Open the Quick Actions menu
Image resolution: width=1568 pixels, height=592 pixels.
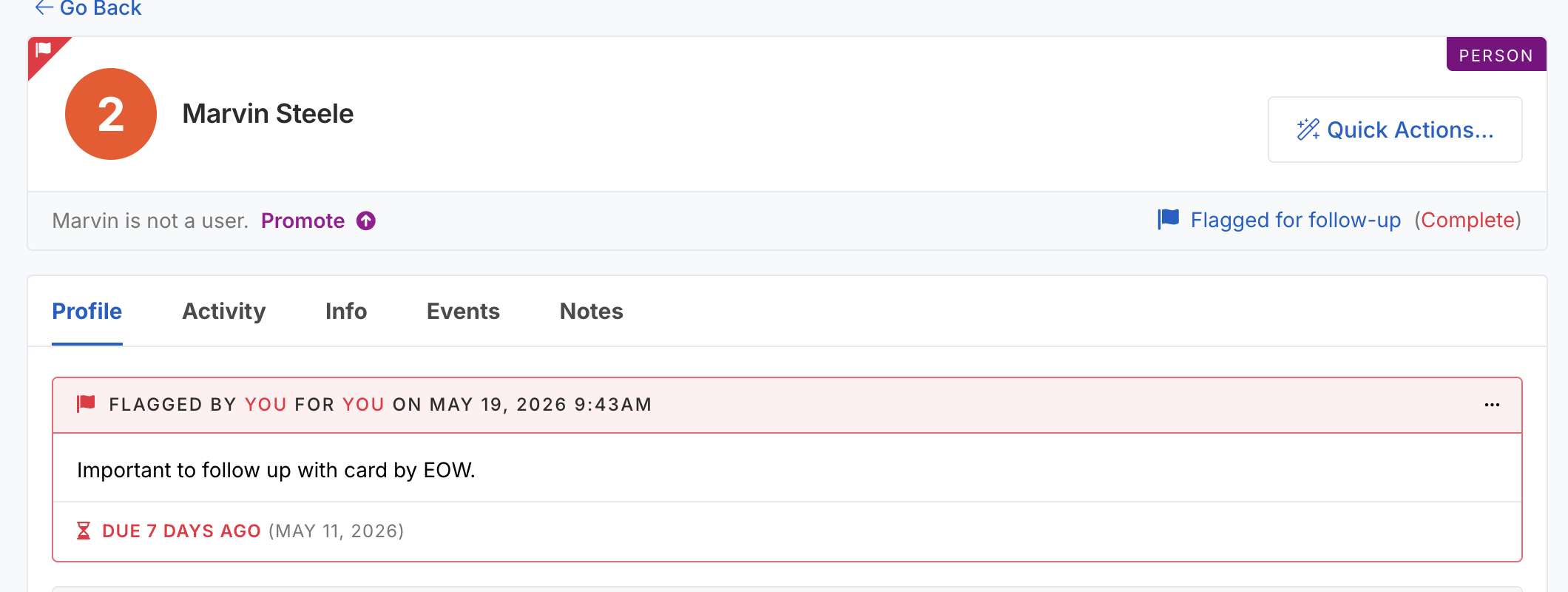(1395, 129)
